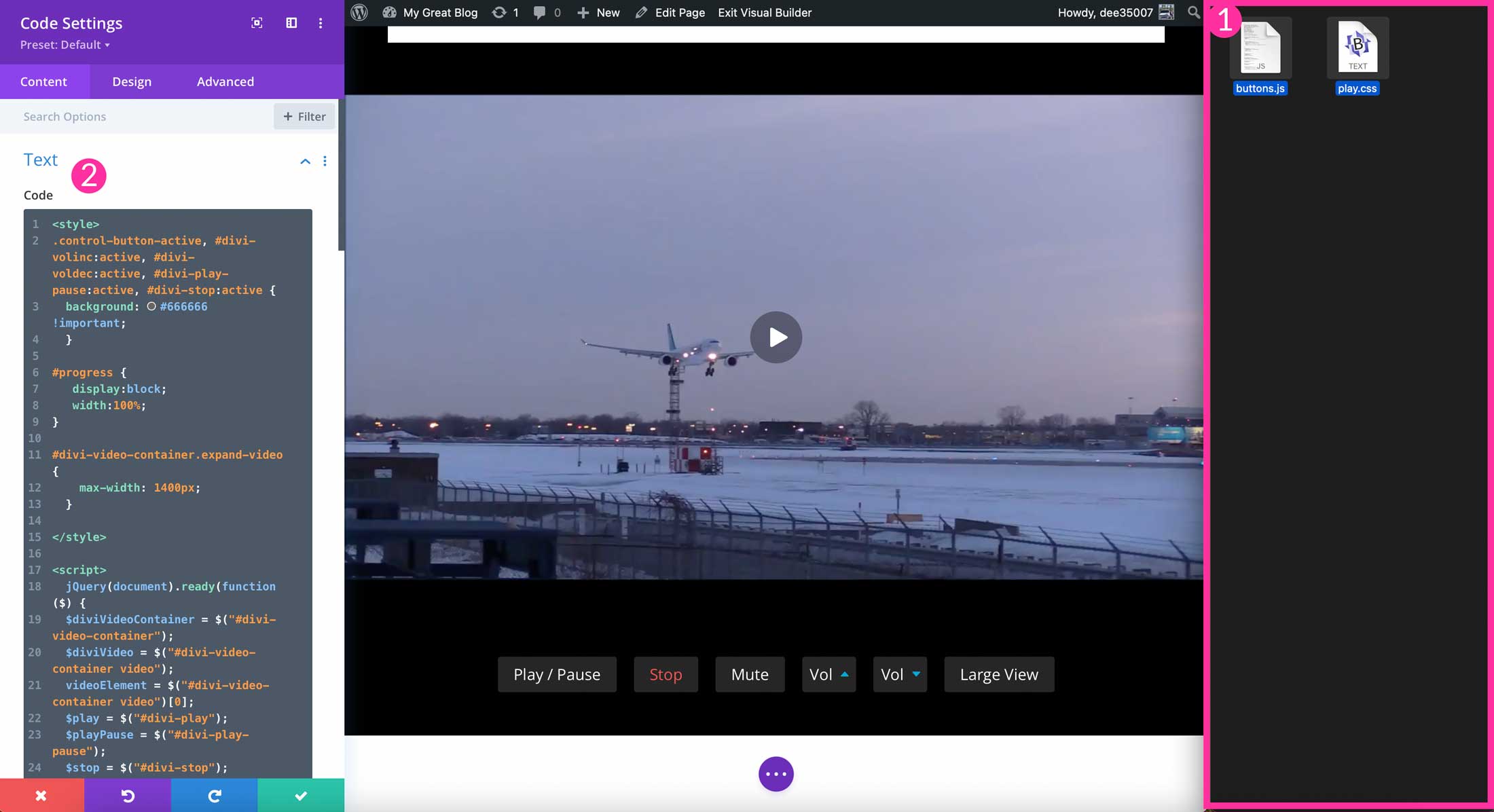Click the Large View video button
The height and width of the screenshot is (812, 1494).
(x=999, y=673)
